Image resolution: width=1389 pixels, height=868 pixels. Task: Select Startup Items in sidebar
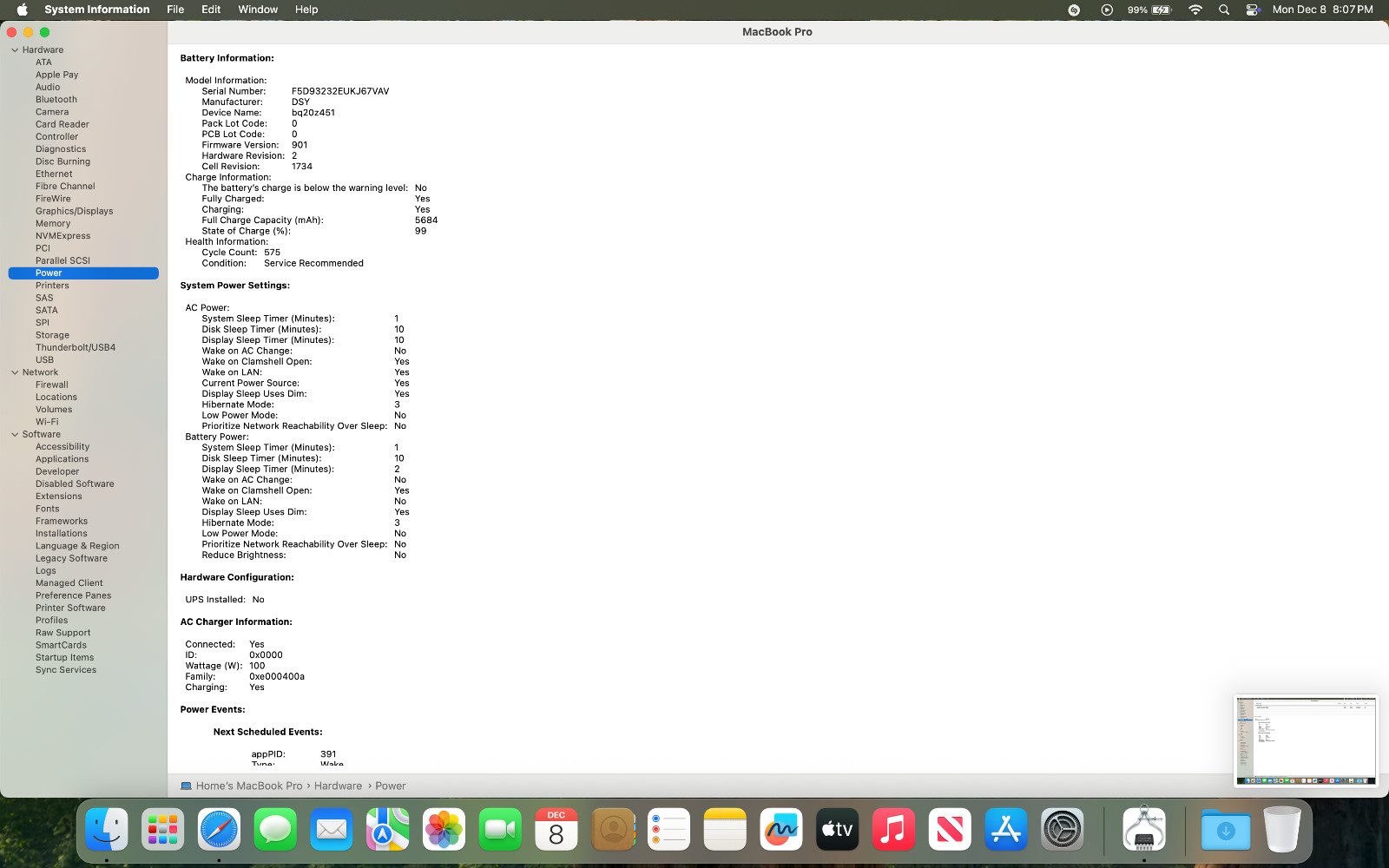tap(64, 658)
